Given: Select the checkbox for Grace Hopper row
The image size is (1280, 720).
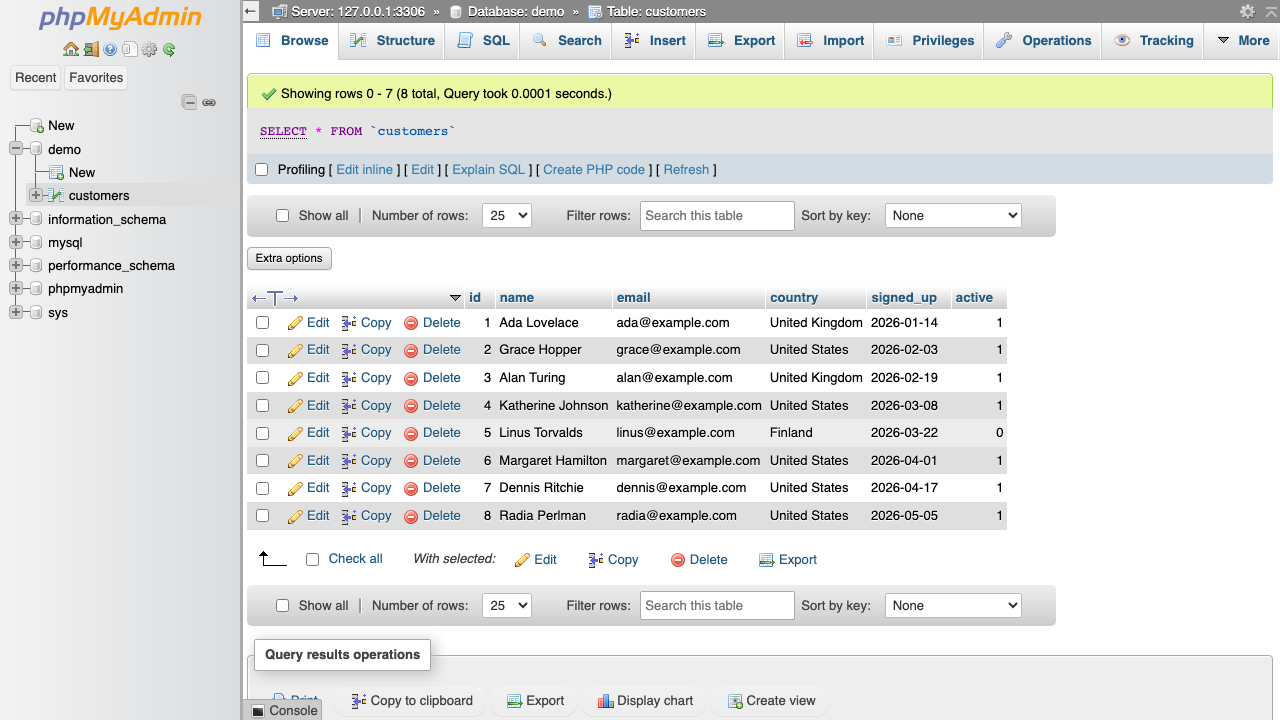Looking at the screenshot, I should point(262,350).
